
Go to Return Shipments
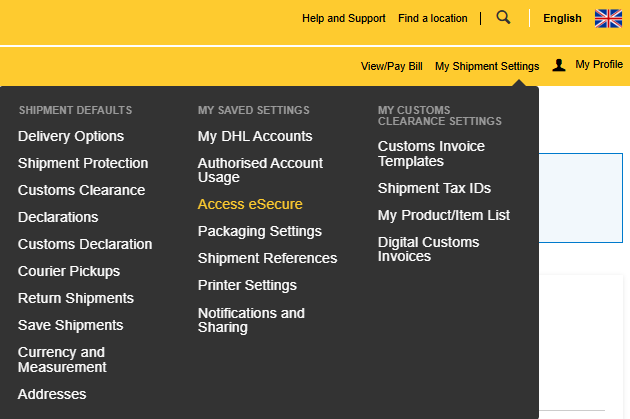tap(76, 298)
